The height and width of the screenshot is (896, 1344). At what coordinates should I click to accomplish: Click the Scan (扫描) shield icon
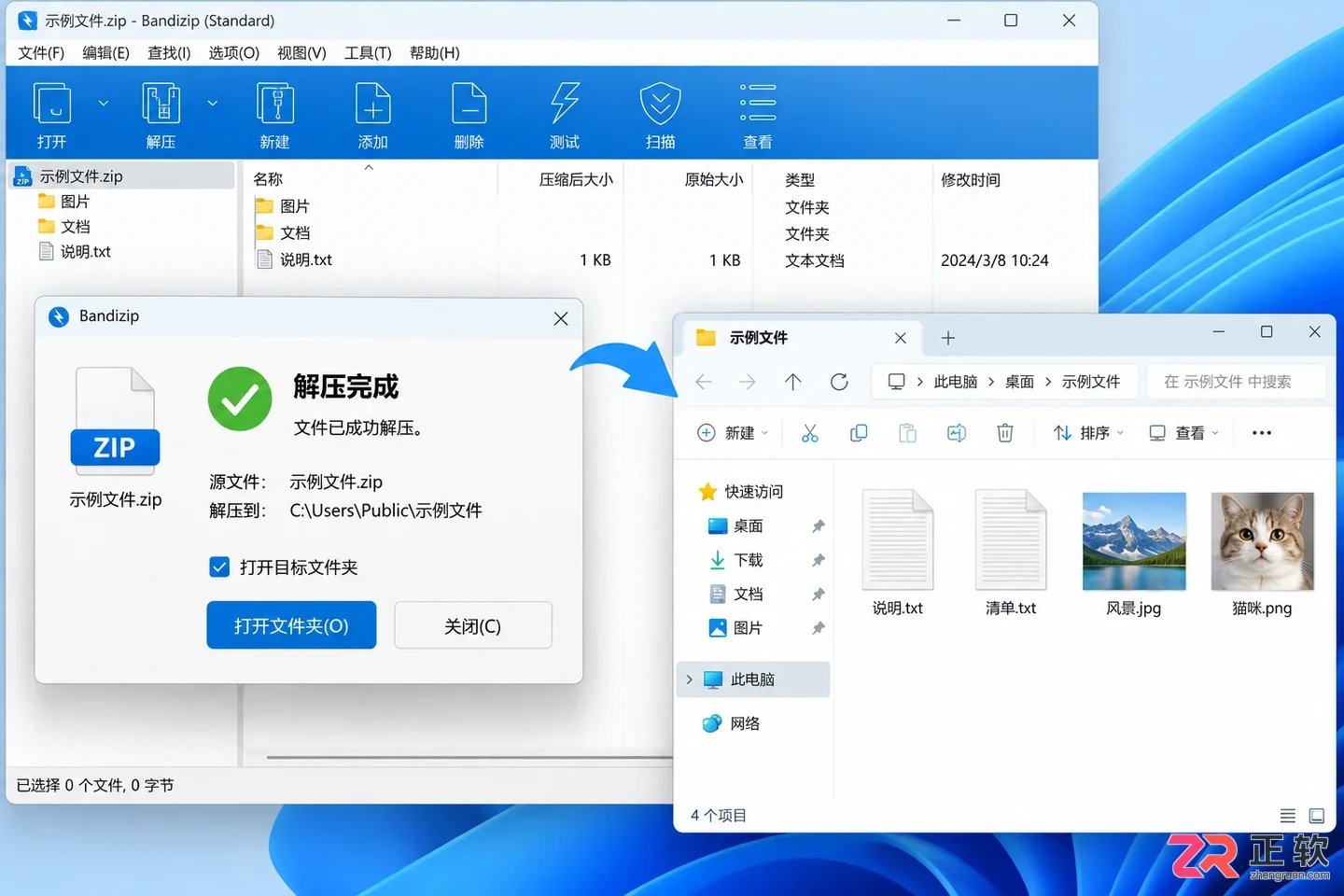click(660, 104)
